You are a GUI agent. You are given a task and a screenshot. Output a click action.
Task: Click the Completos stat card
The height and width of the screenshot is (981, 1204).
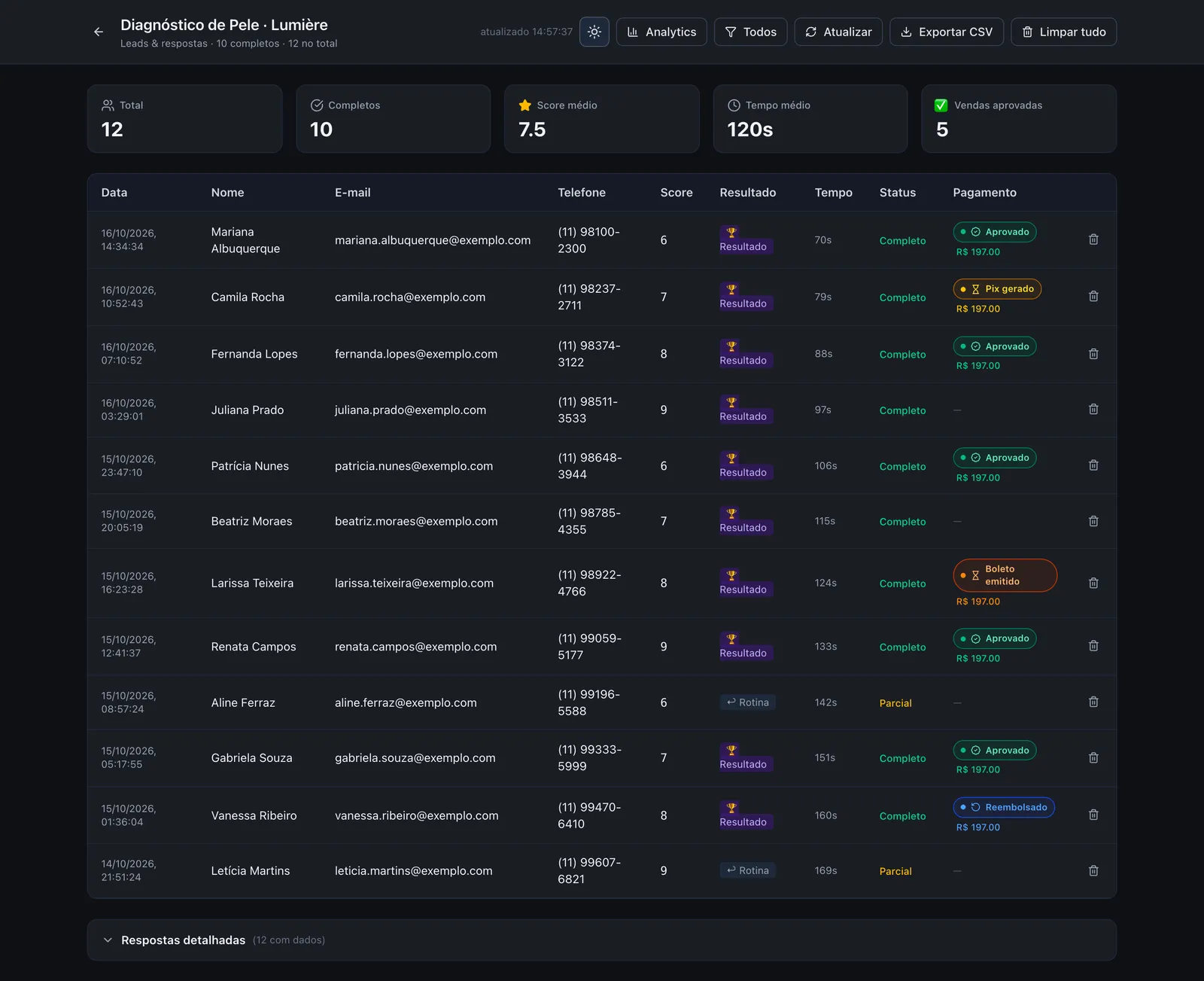tap(393, 119)
